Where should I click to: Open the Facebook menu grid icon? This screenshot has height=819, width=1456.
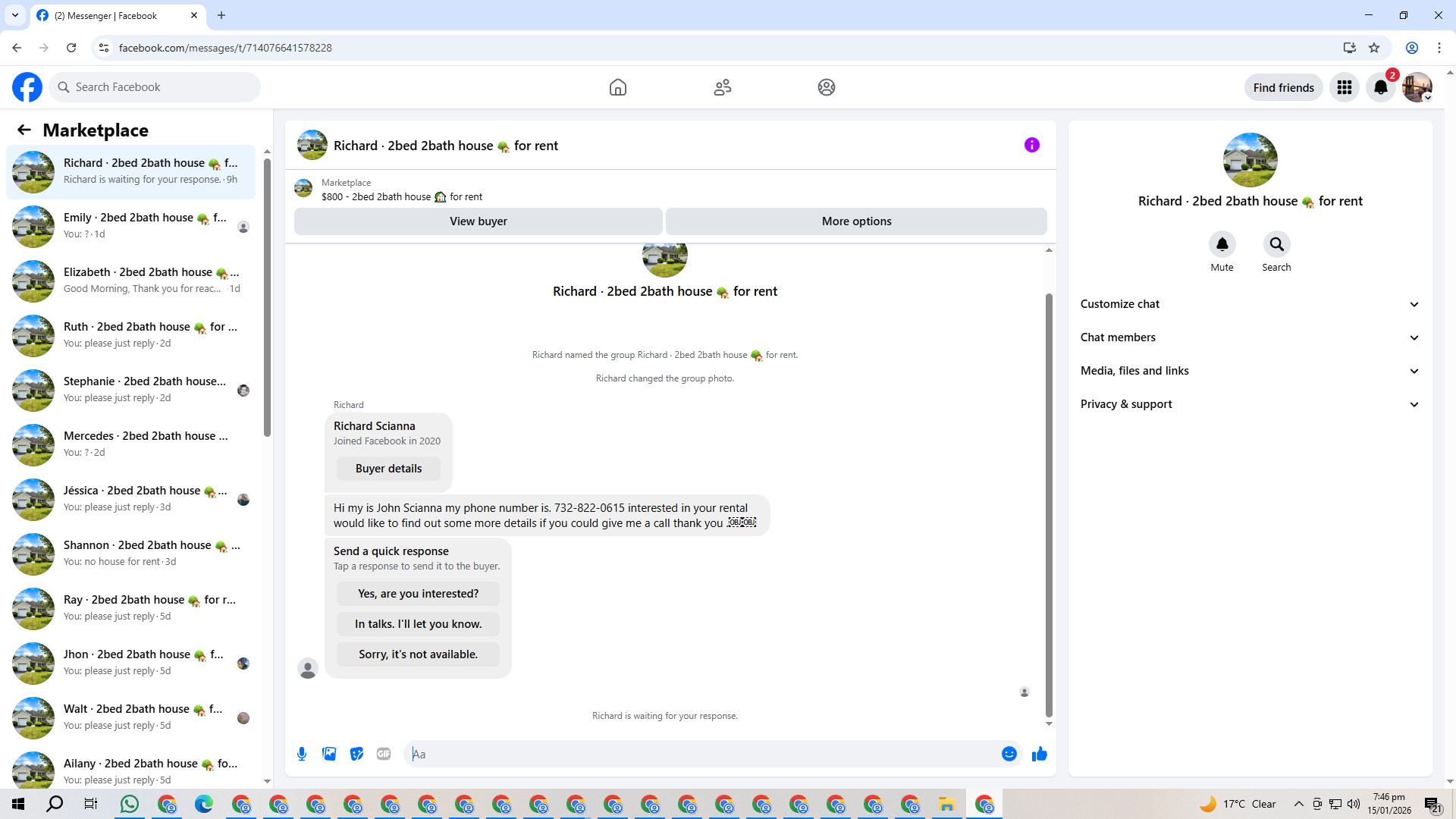1345,87
